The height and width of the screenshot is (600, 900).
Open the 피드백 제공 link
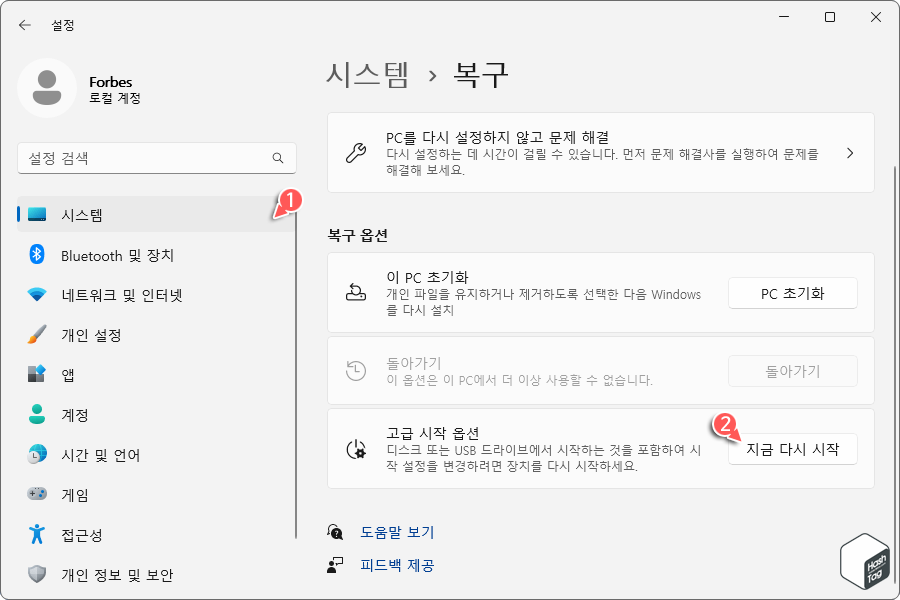pyautogui.click(x=399, y=565)
